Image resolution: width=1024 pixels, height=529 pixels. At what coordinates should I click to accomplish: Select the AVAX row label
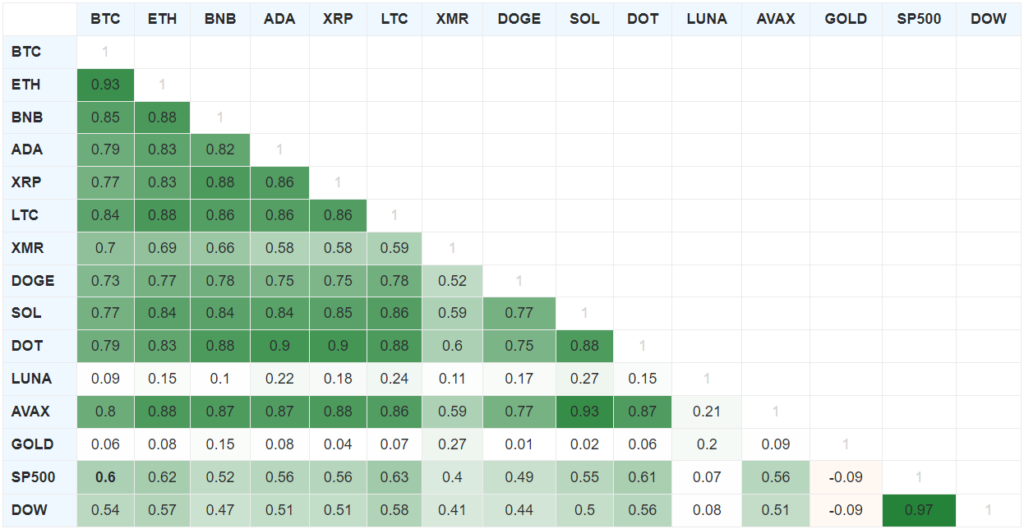(32, 412)
